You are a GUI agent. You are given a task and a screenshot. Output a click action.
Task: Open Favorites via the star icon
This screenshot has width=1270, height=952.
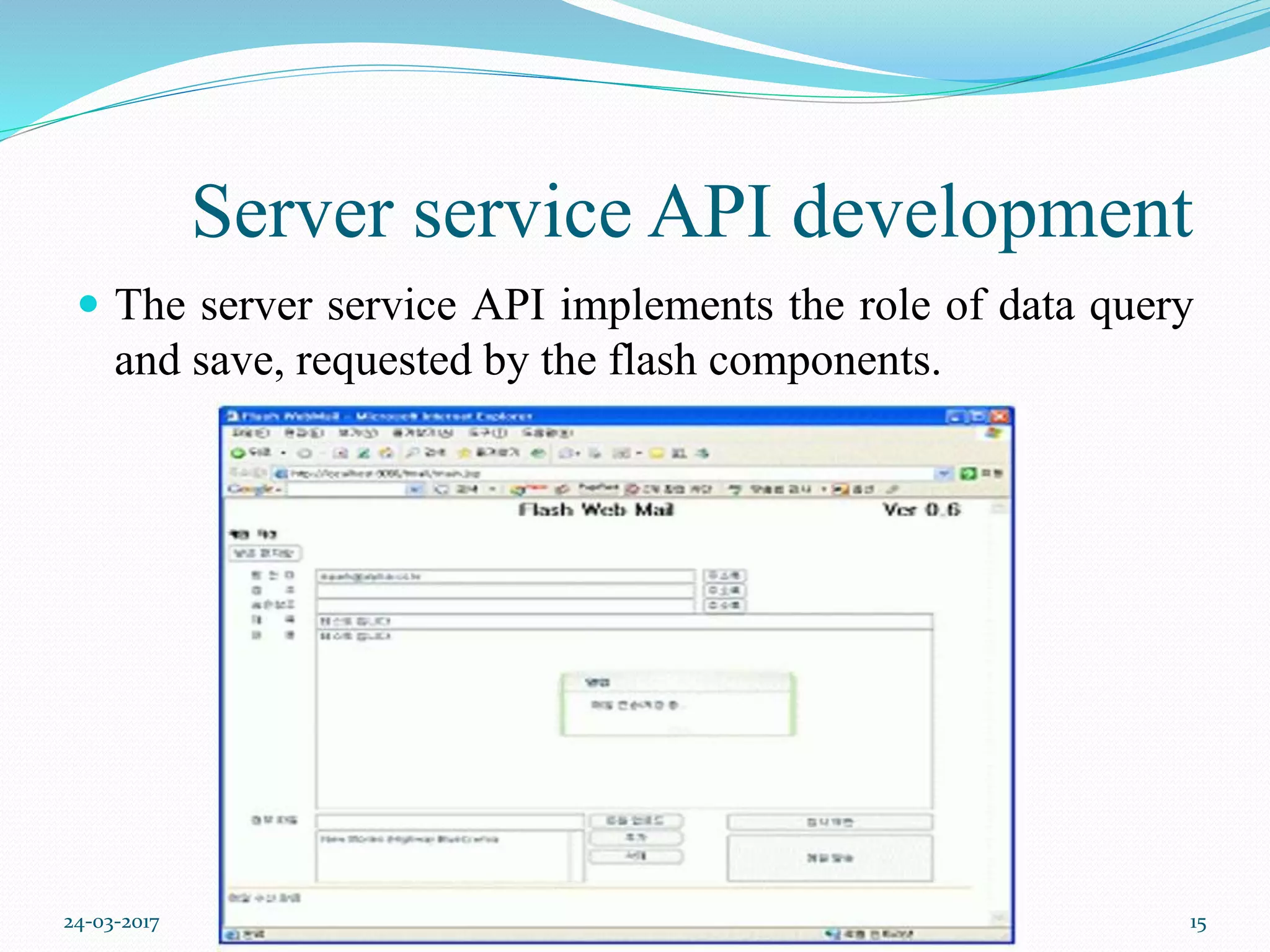464,453
